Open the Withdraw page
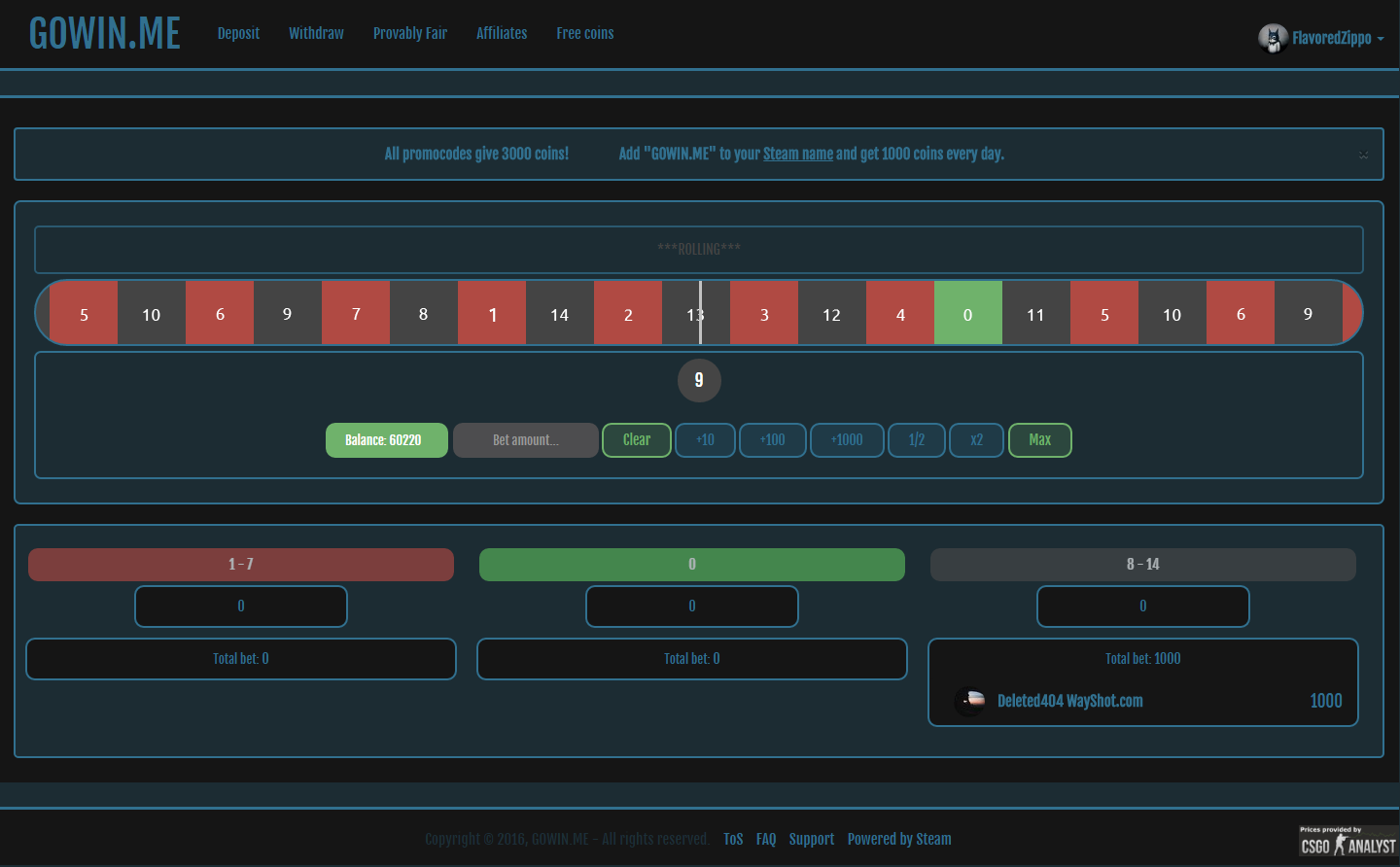 point(316,33)
